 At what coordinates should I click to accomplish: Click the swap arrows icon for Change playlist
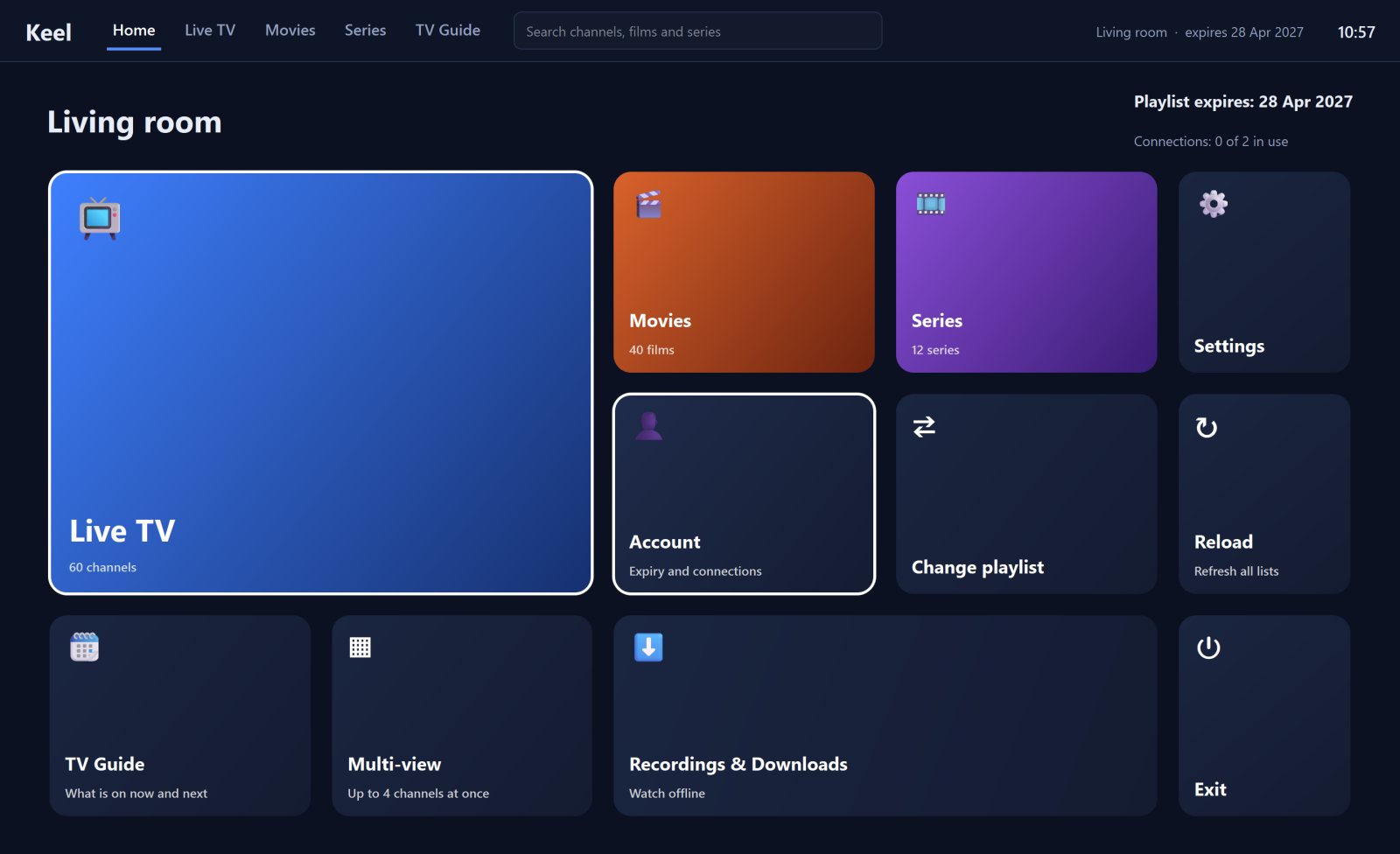(924, 426)
